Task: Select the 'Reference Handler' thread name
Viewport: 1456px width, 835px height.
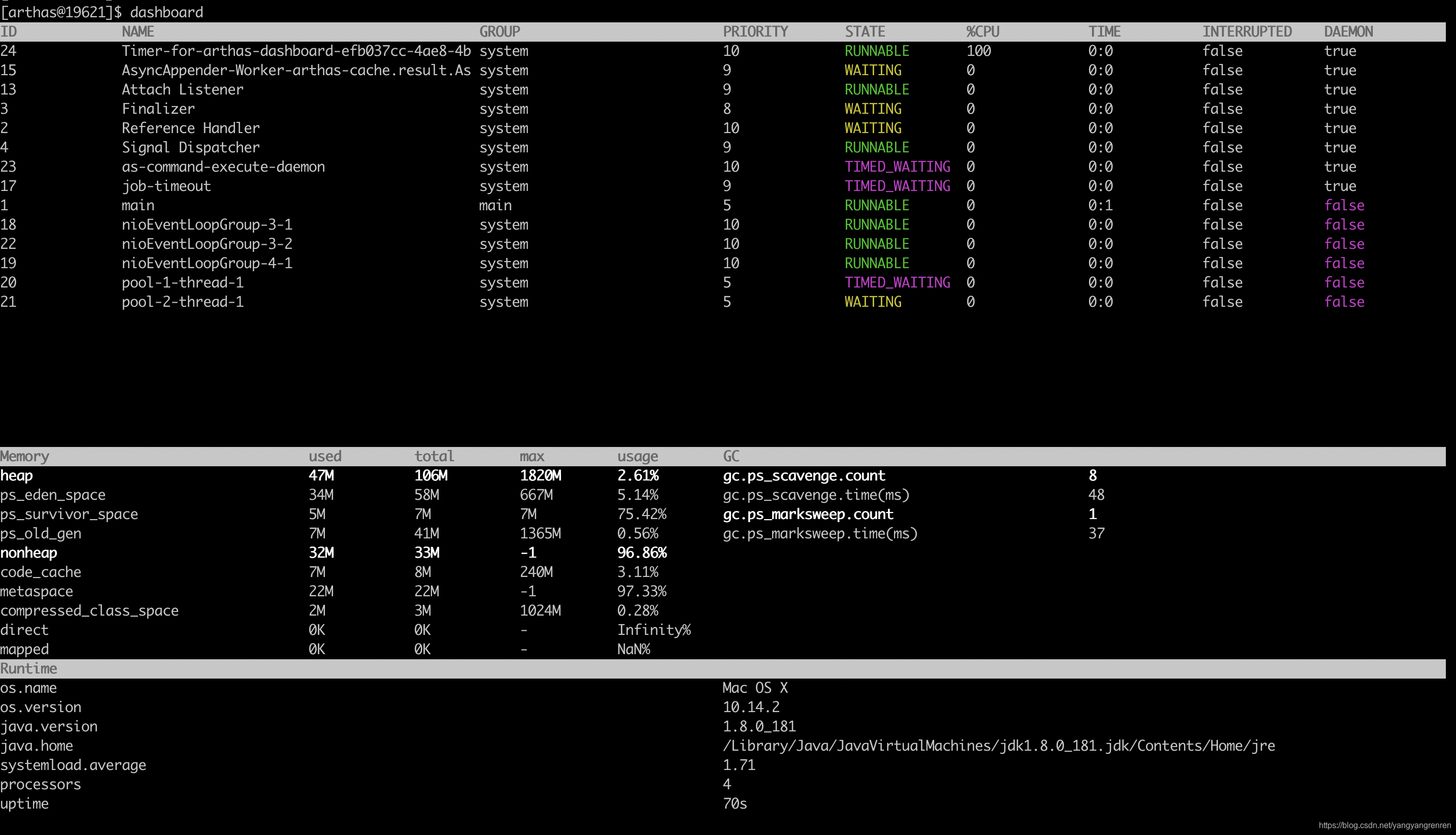Action: [x=190, y=128]
